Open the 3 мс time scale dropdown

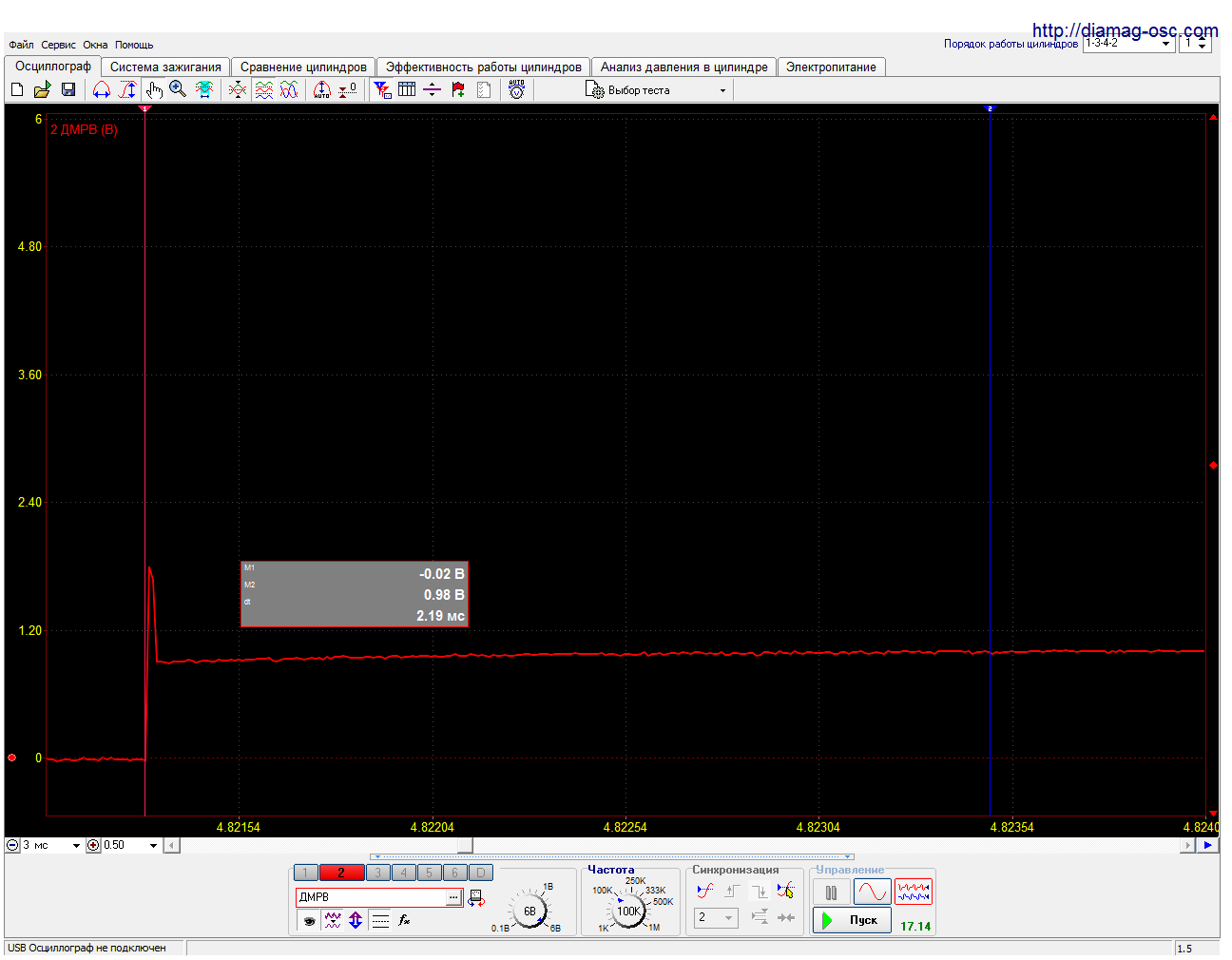(51, 845)
